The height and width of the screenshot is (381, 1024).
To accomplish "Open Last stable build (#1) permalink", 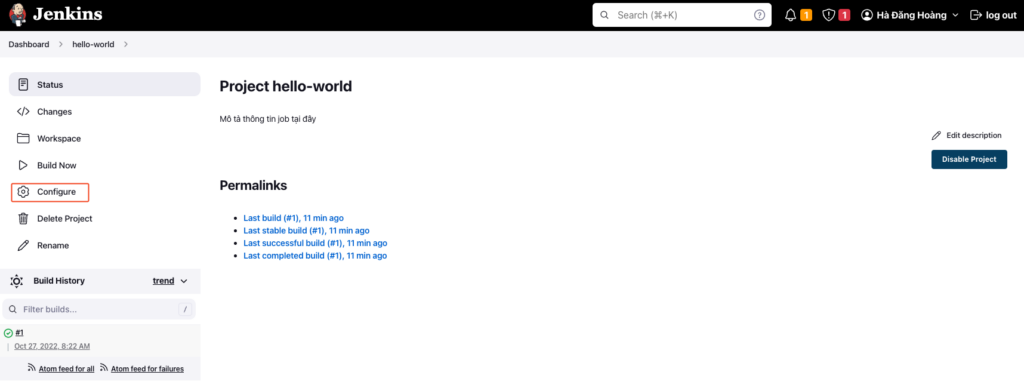I will click(306, 230).
